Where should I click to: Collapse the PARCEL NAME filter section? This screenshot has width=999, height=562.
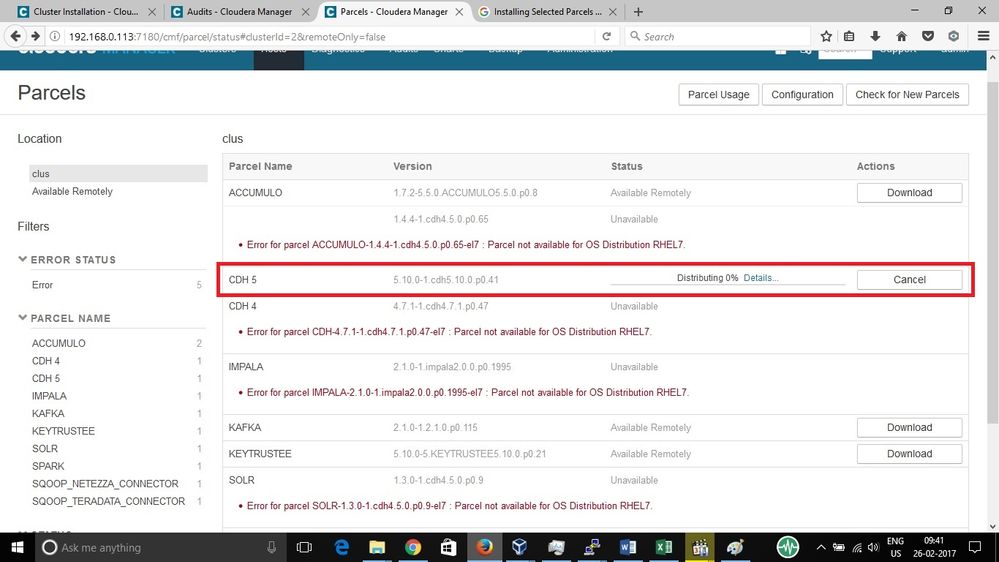click(x=22, y=318)
